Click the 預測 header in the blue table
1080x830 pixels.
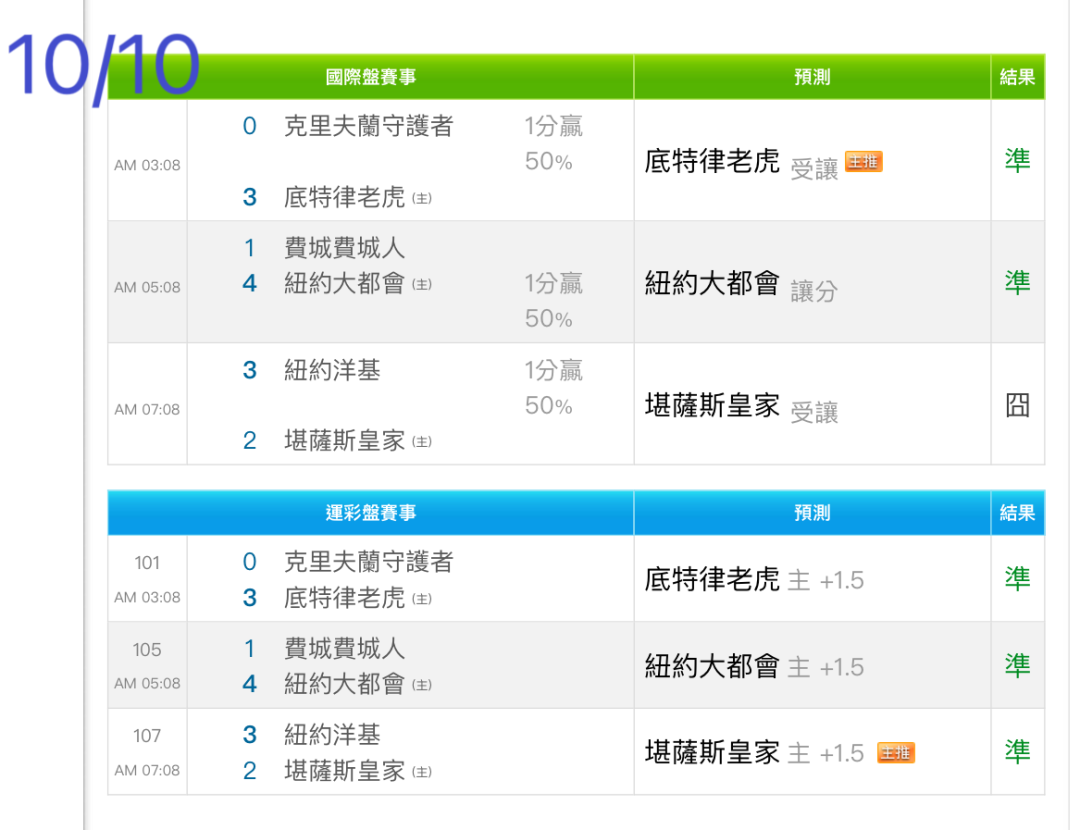(812, 512)
